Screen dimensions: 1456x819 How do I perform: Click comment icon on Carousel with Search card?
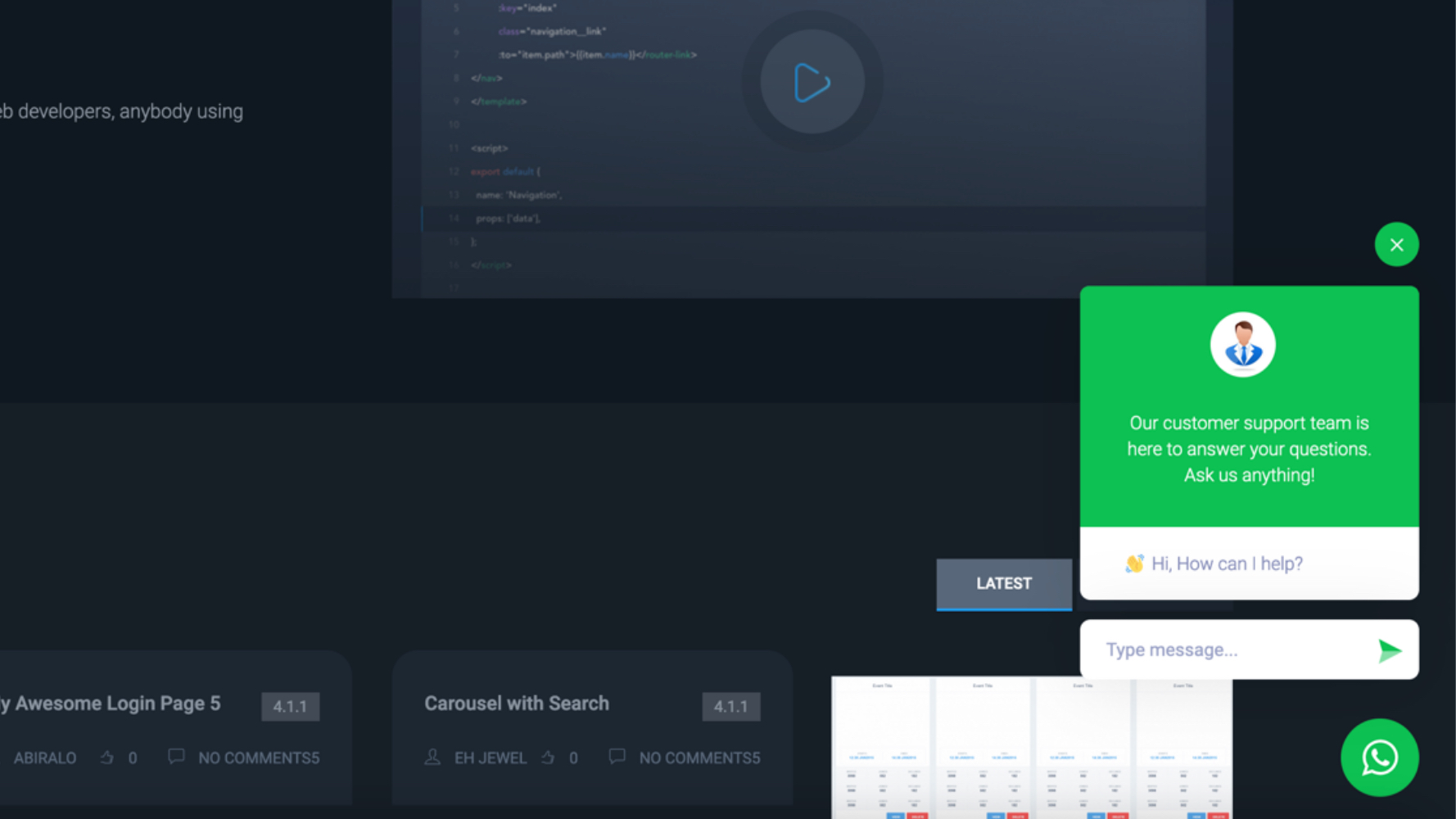tap(617, 757)
